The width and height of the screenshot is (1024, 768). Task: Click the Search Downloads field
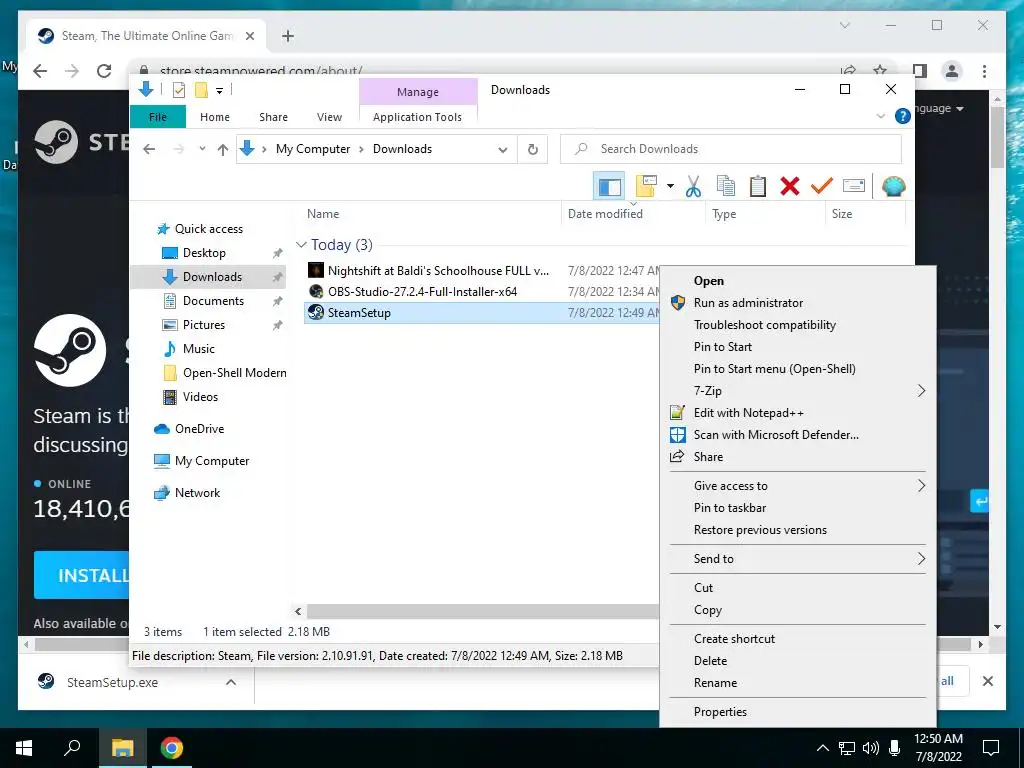click(731, 149)
